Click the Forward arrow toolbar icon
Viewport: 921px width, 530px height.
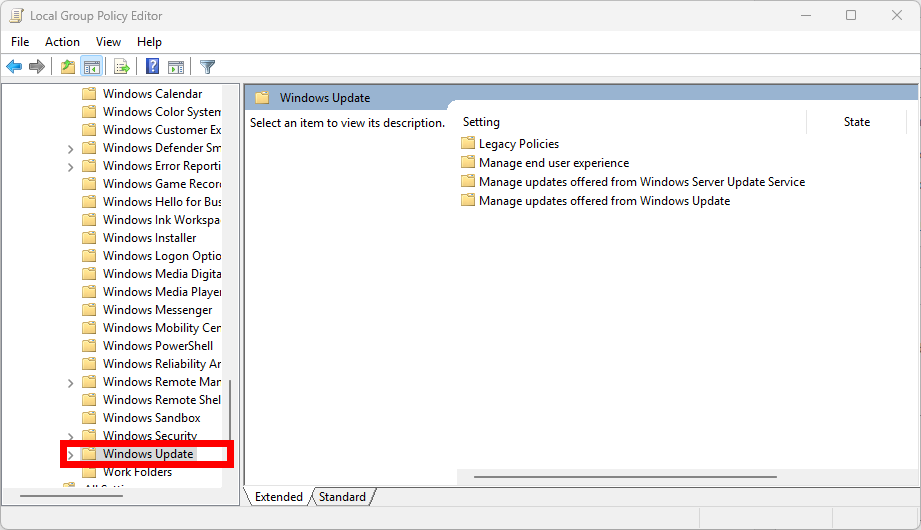pyautogui.click(x=37, y=67)
